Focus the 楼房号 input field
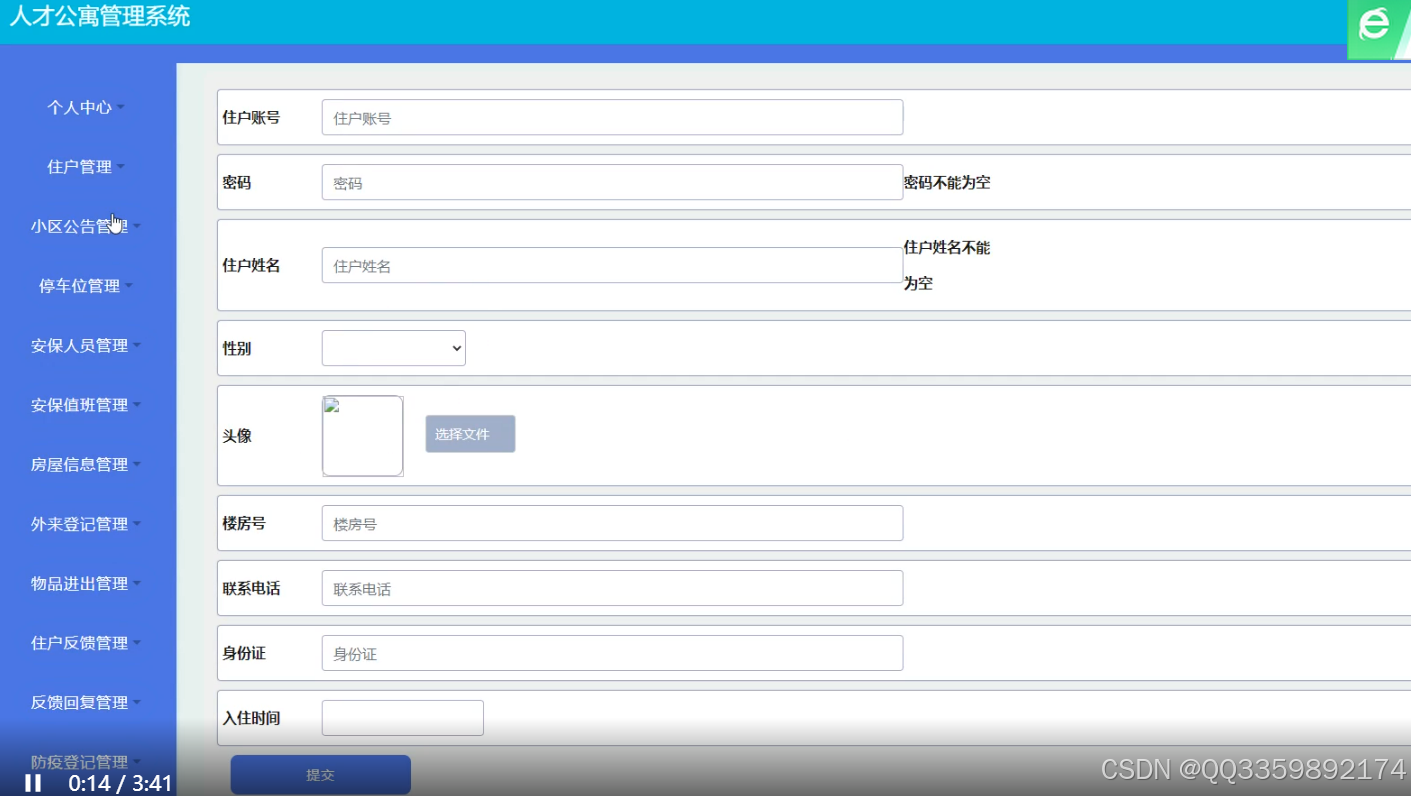This screenshot has width=1411, height=796. [x=612, y=523]
